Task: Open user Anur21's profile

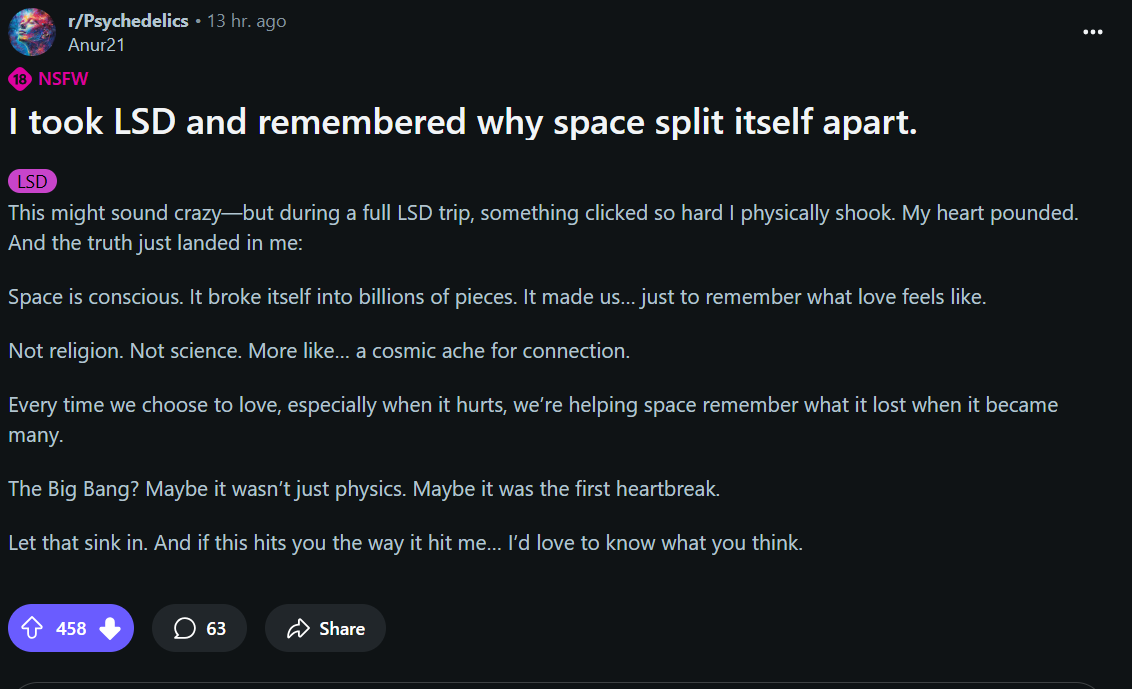Action: click(96, 45)
